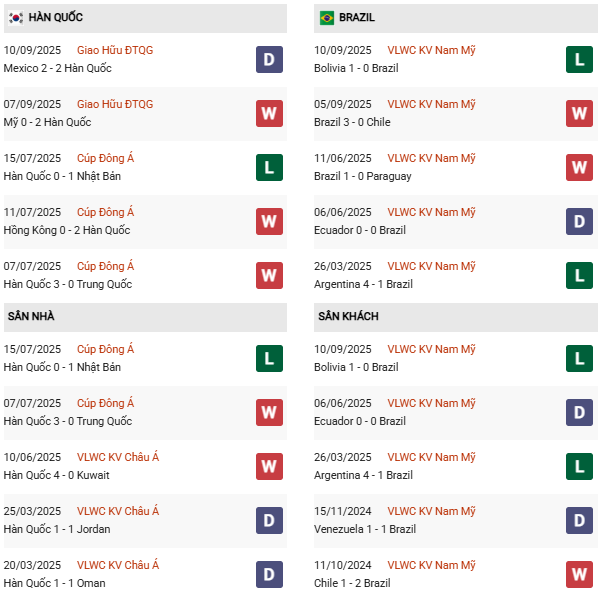This screenshot has width=600, height=598.
Task: Click the Hồng Kông 0 - 2 Hàn Quốc result
Action: pyautogui.click(x=67, y=230)
